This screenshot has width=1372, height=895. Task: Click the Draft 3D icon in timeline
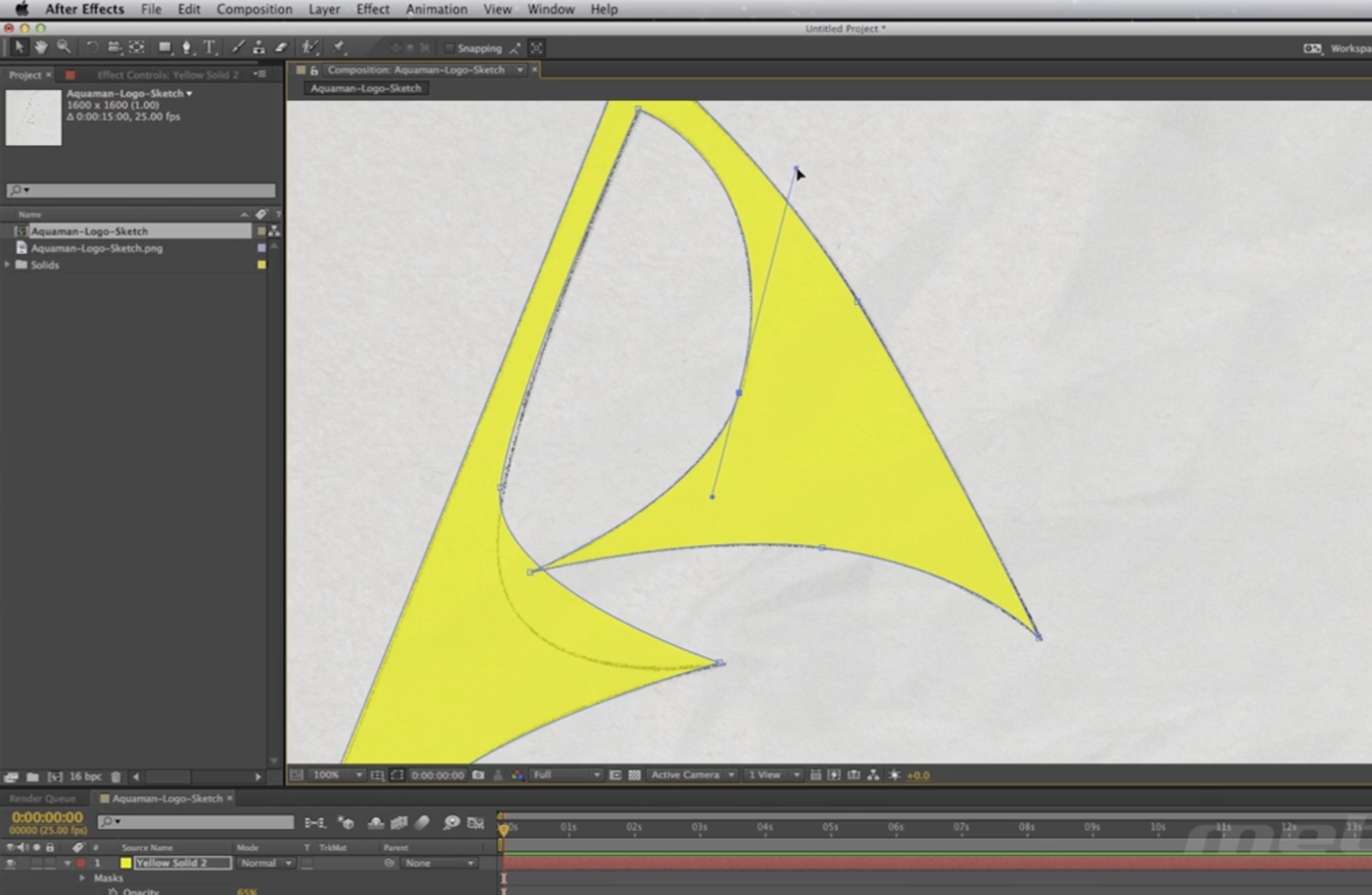click(x=346, y=822)
